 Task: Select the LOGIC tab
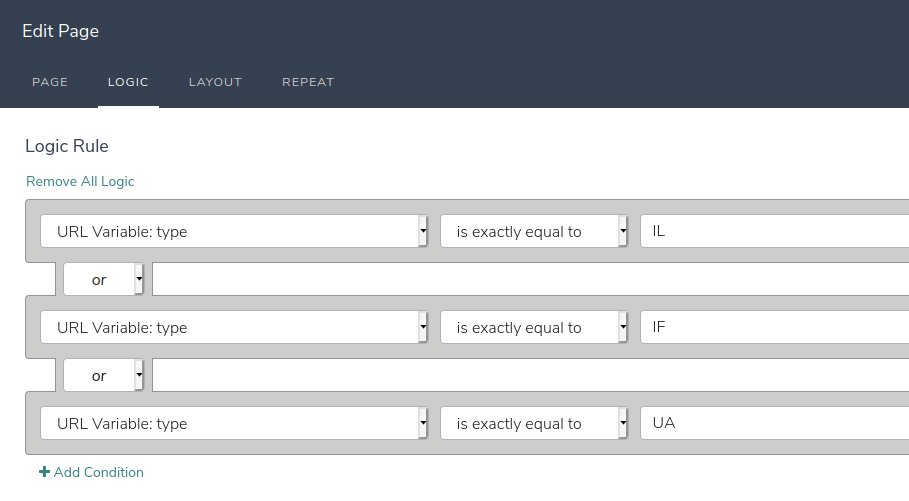128,82
